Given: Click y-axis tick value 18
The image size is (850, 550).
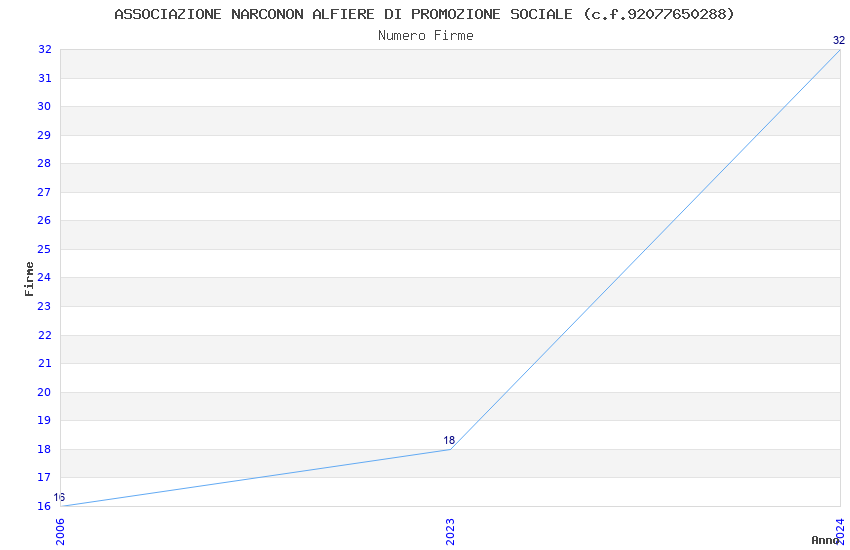Looking at the screenshot, I should click(44, 449).
